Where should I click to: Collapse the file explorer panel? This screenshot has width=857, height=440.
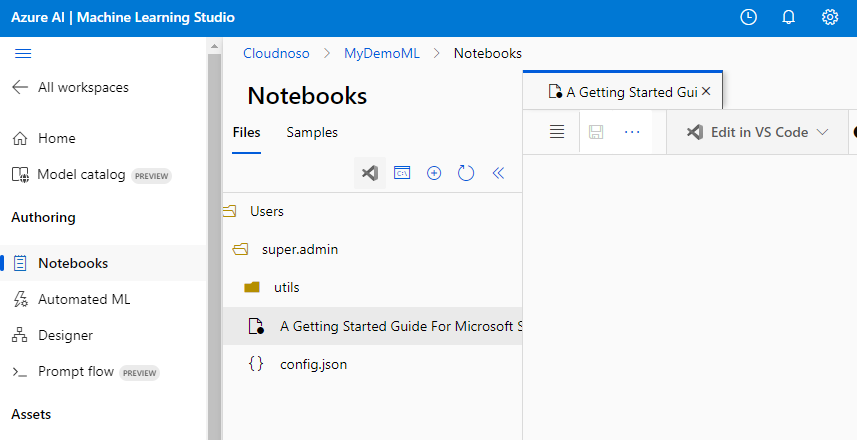[498, 173]
